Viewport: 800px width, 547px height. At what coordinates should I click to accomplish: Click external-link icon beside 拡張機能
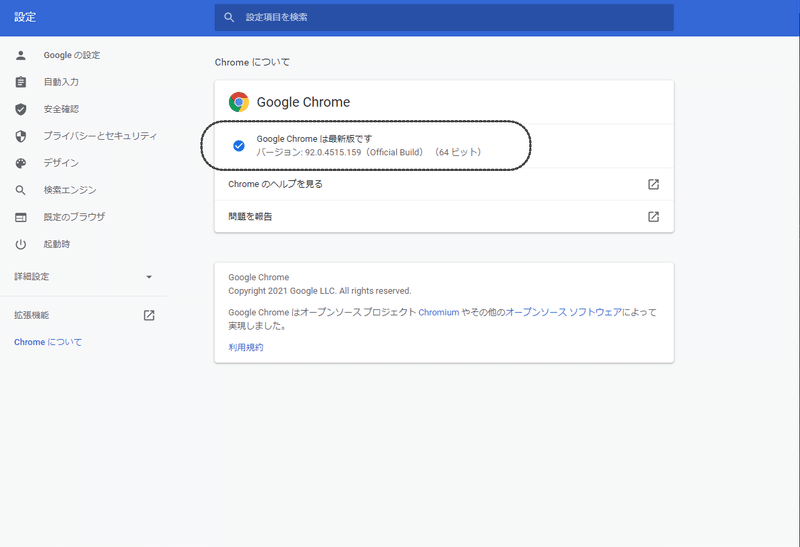click(x=149, y=315)
